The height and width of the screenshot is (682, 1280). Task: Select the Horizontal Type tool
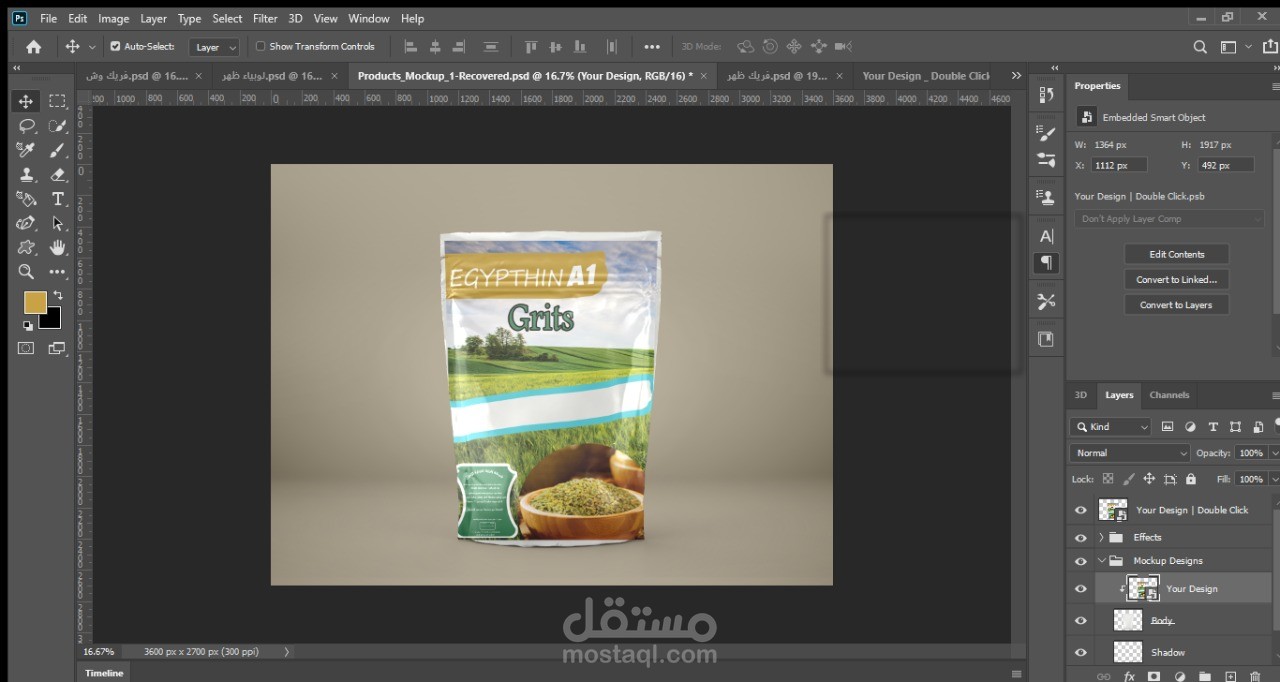tap(58, 198)
